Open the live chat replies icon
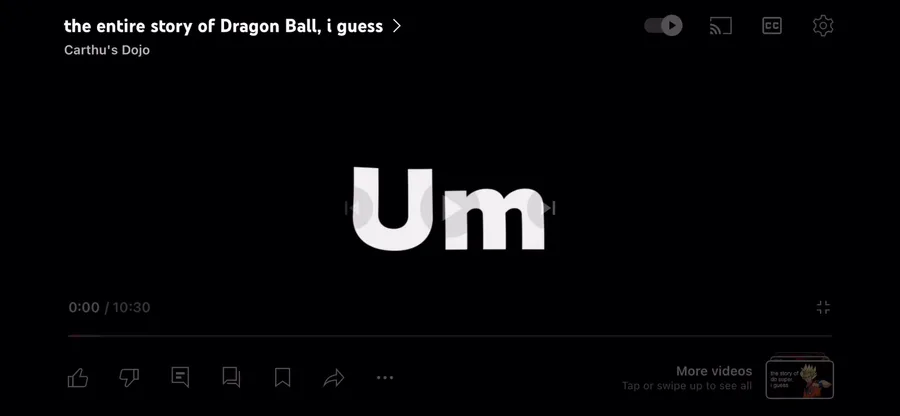Viewport: 900px width, 416px height. pos(231,378)
